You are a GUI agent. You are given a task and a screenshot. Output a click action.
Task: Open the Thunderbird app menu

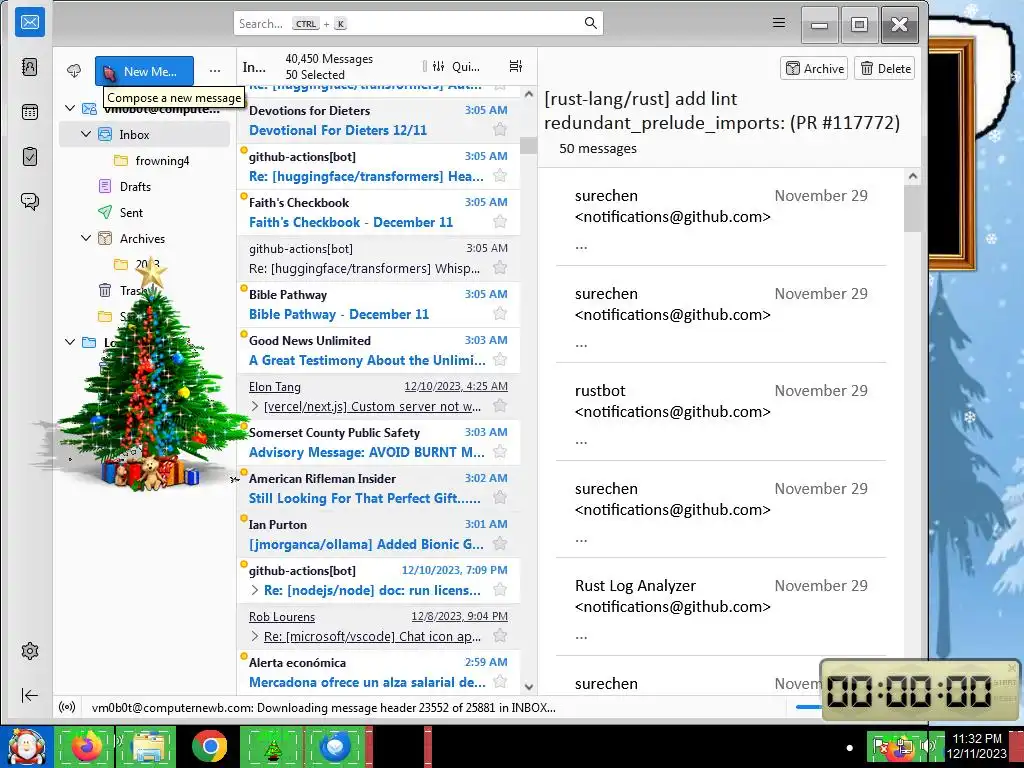[x=778, y=23]
